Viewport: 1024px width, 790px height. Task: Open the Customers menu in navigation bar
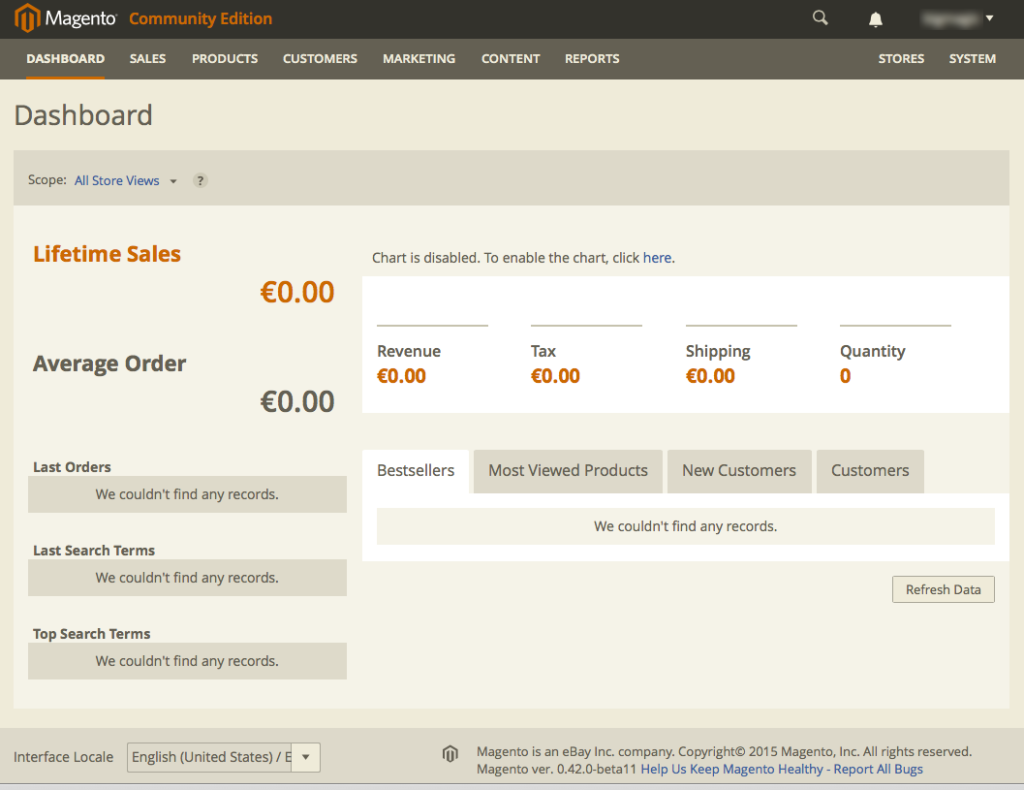point(320,59)
